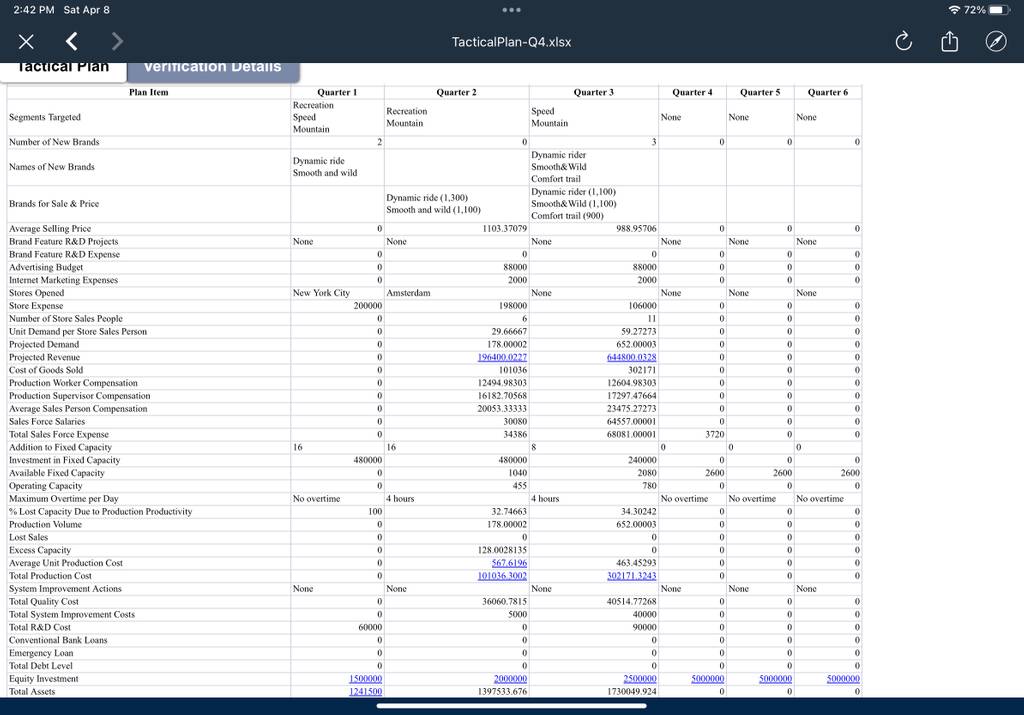Select the Total Assets value 1730049.924
This screenshot has height=715, width=1024.
[632, 691]
